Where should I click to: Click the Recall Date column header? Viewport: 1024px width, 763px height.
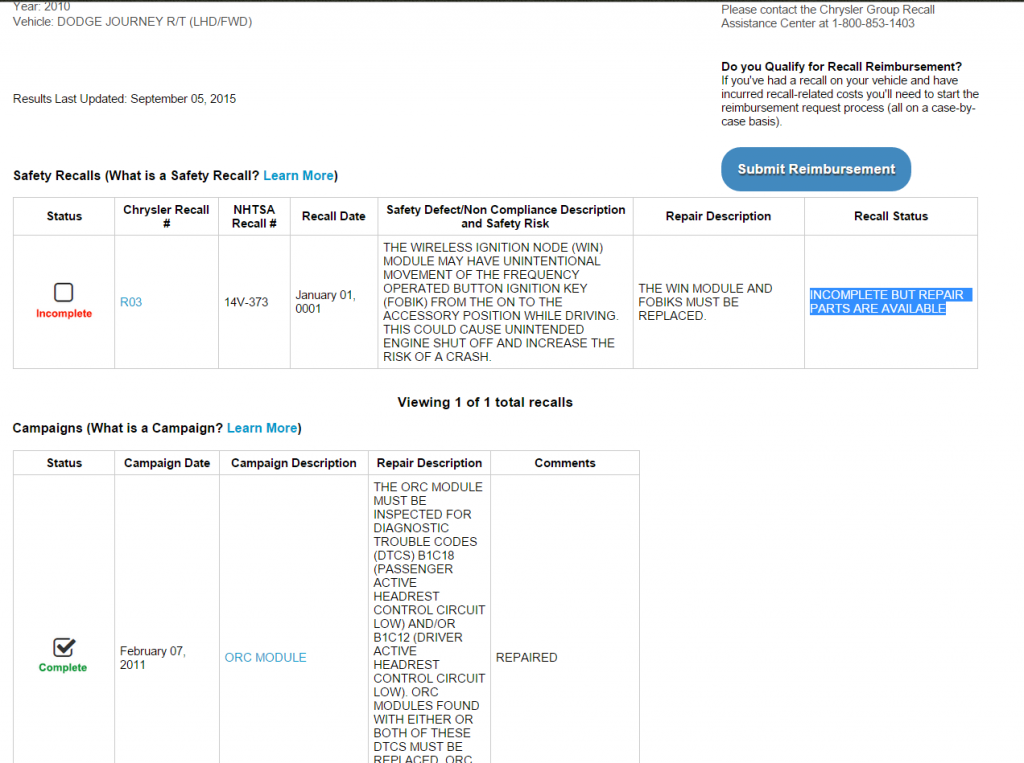click(333, 216)
